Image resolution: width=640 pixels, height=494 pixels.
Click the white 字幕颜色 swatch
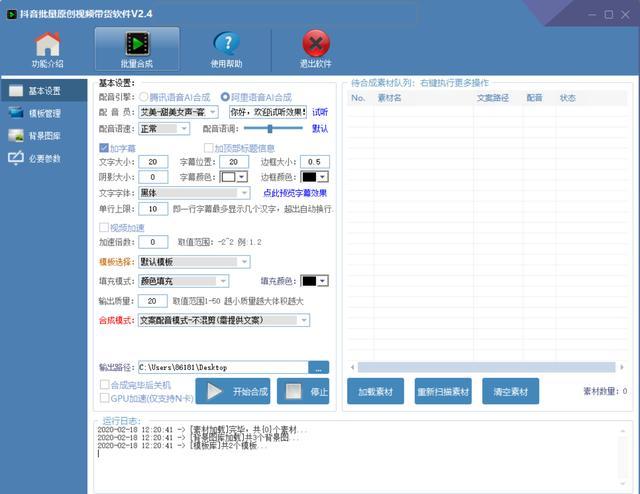(x=228, y=177)
